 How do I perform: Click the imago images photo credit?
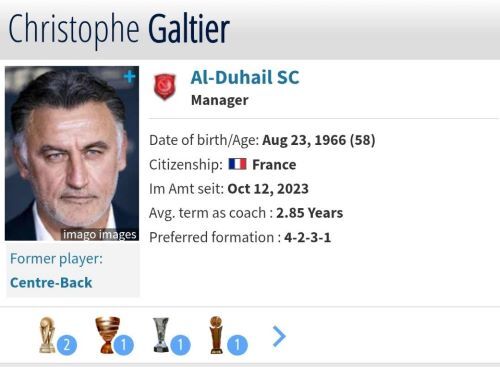pyautogui.click(x=100, y=235)
